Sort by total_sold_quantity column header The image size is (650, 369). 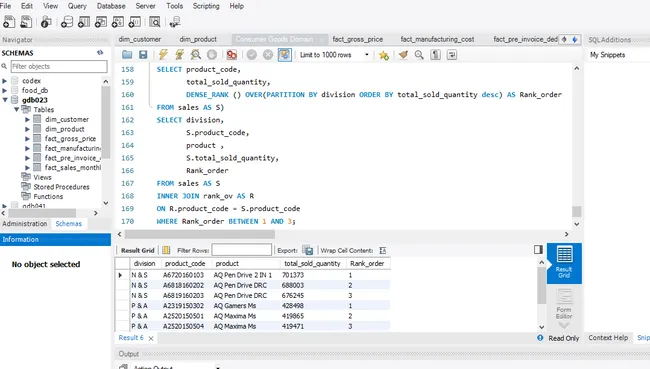(x=312, y=264)
